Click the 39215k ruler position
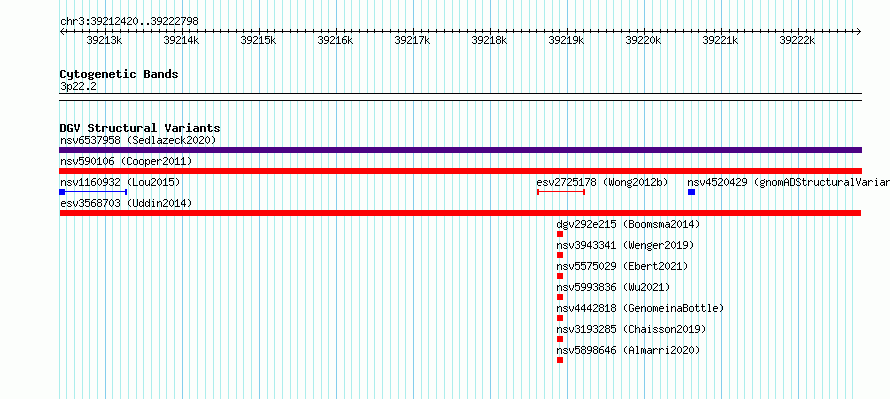This screenshot has width=890, height=399. (x=258, y=40)
